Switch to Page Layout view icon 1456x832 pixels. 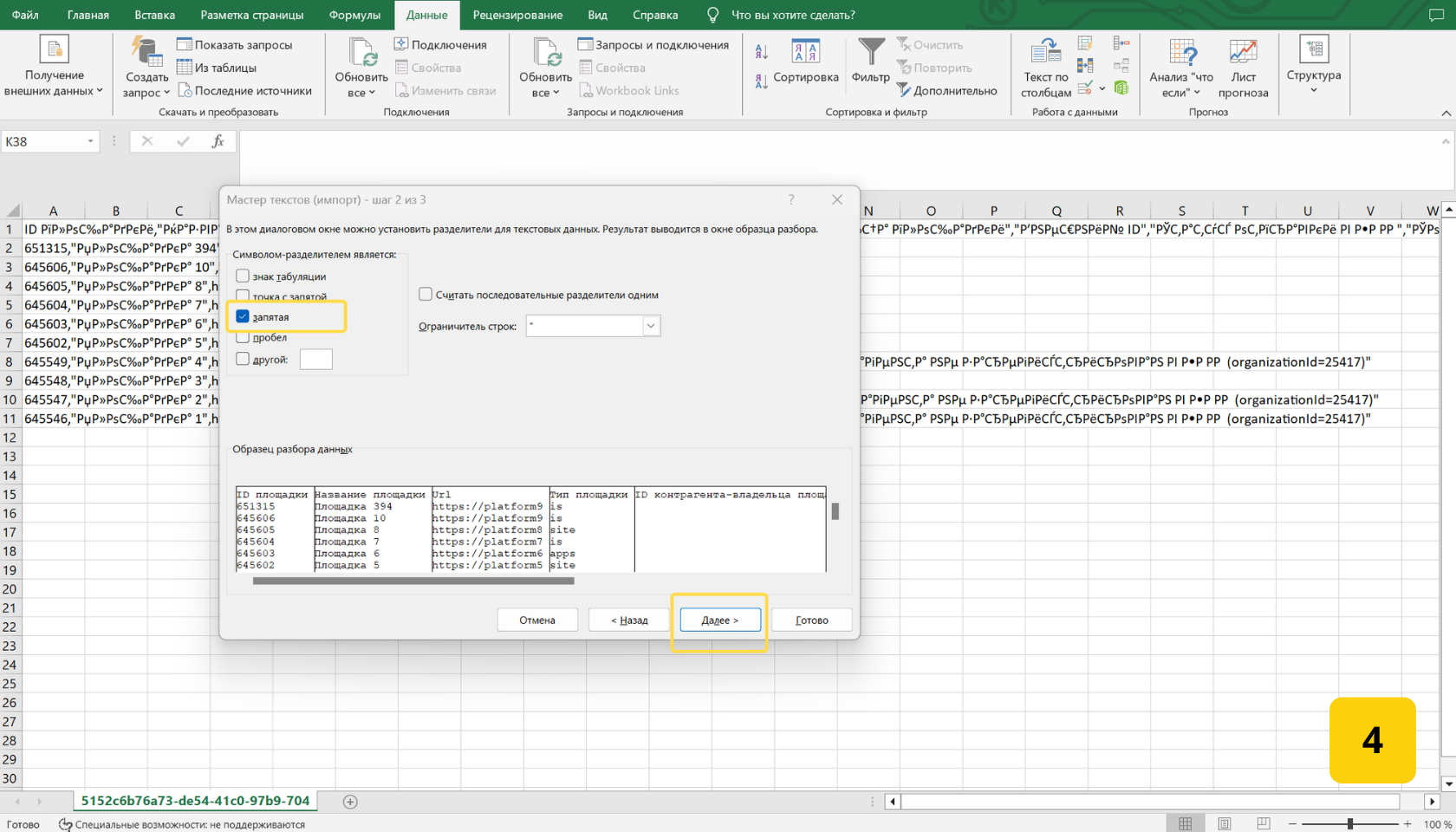click(x=1224, y=823)
